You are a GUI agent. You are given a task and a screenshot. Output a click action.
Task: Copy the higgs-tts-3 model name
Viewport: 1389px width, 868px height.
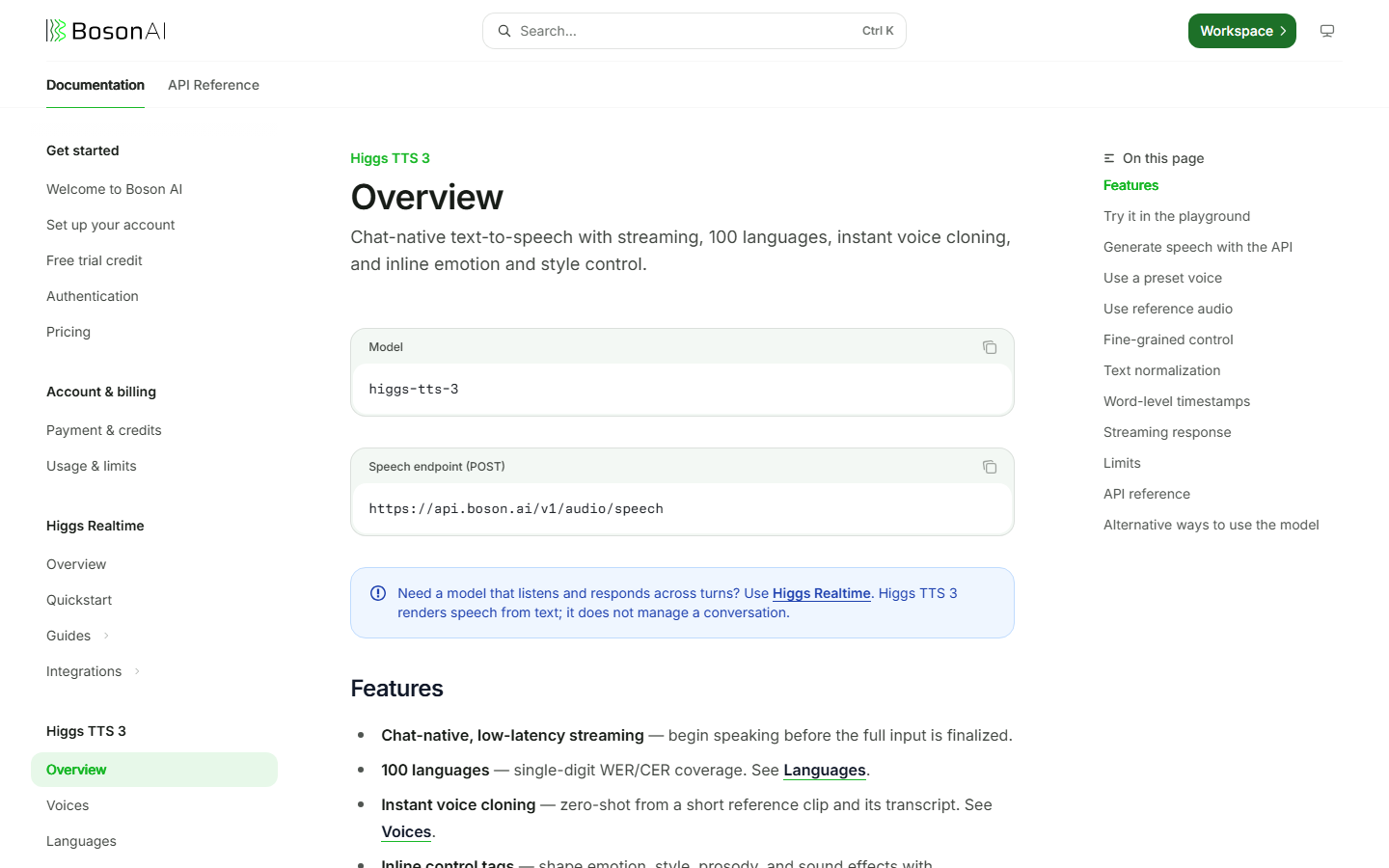click(990, 347)
